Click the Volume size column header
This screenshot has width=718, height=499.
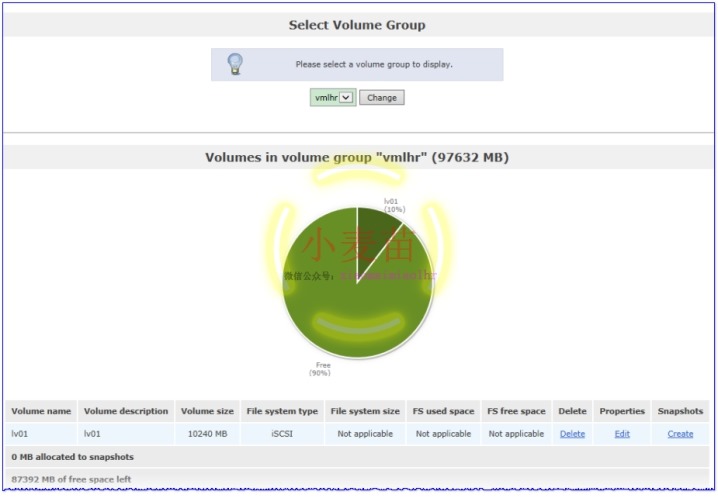(207, 411)
